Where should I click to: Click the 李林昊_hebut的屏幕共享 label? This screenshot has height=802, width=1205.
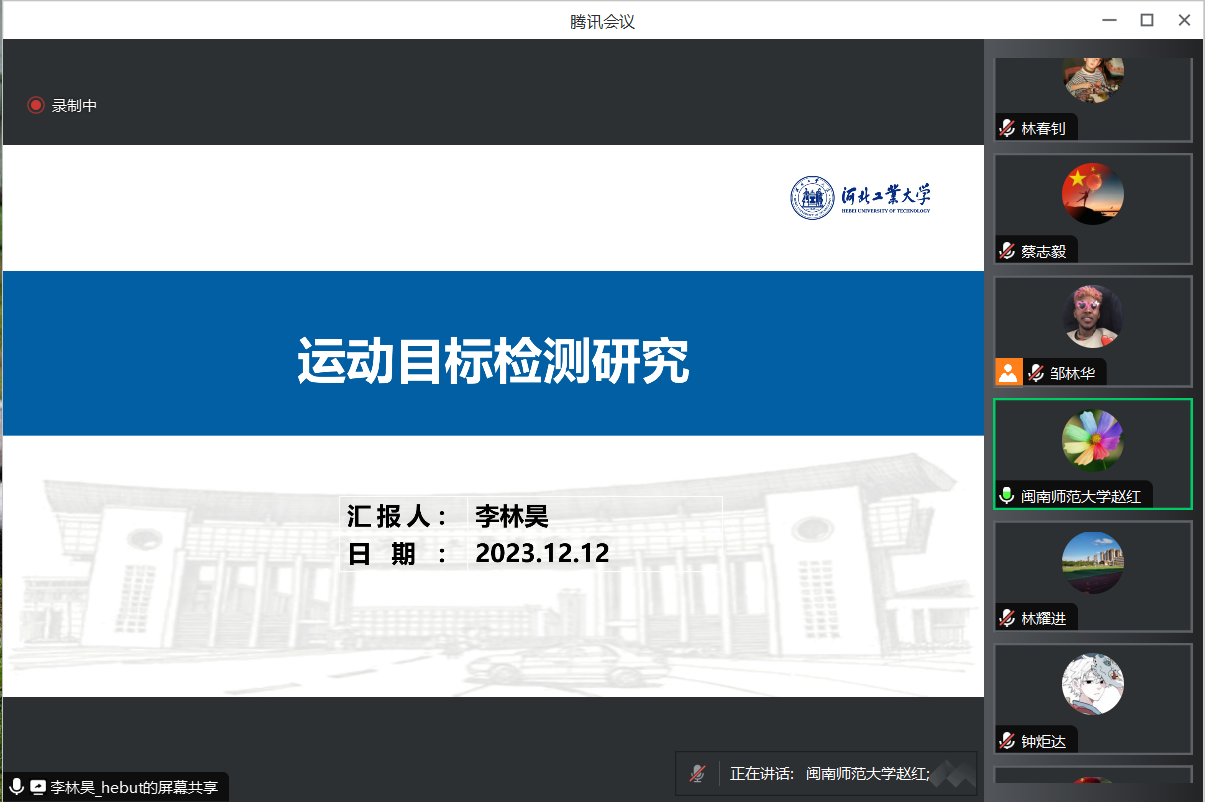point(134,787)
